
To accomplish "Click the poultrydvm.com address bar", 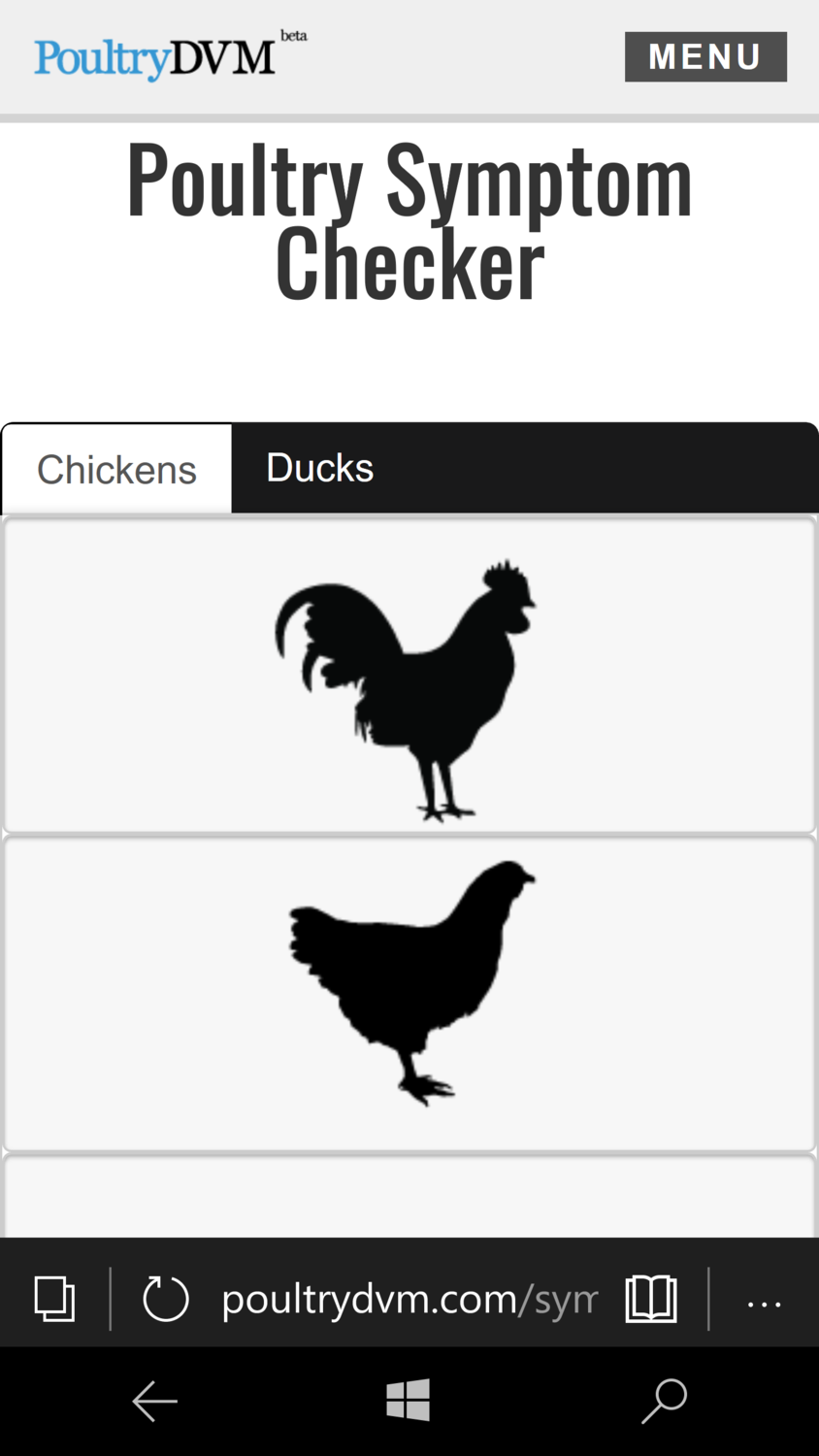I will (409, 1299).
